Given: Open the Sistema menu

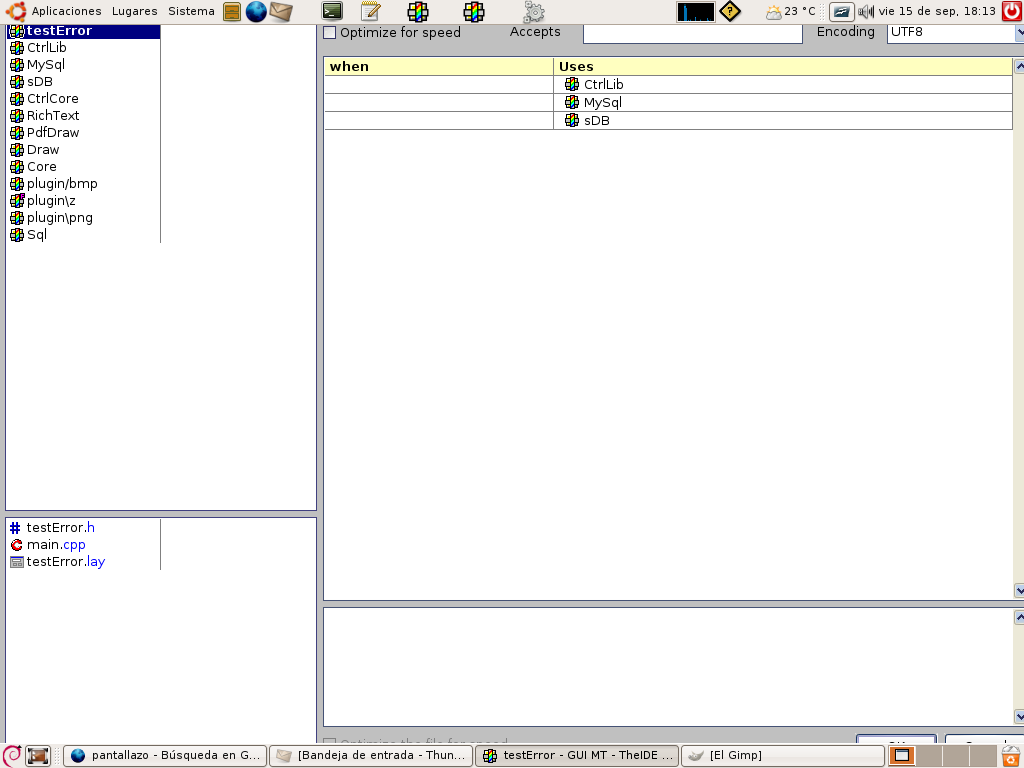Looking at the screenshot, I should click(x=191, y=11).
